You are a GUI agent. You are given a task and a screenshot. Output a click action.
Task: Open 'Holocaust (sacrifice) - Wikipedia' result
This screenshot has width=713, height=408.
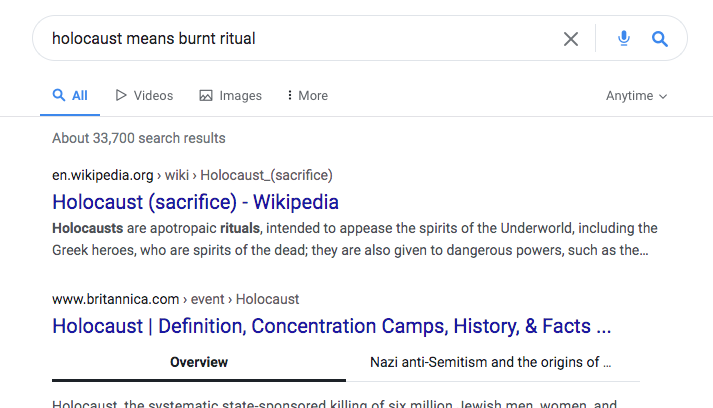196,202
